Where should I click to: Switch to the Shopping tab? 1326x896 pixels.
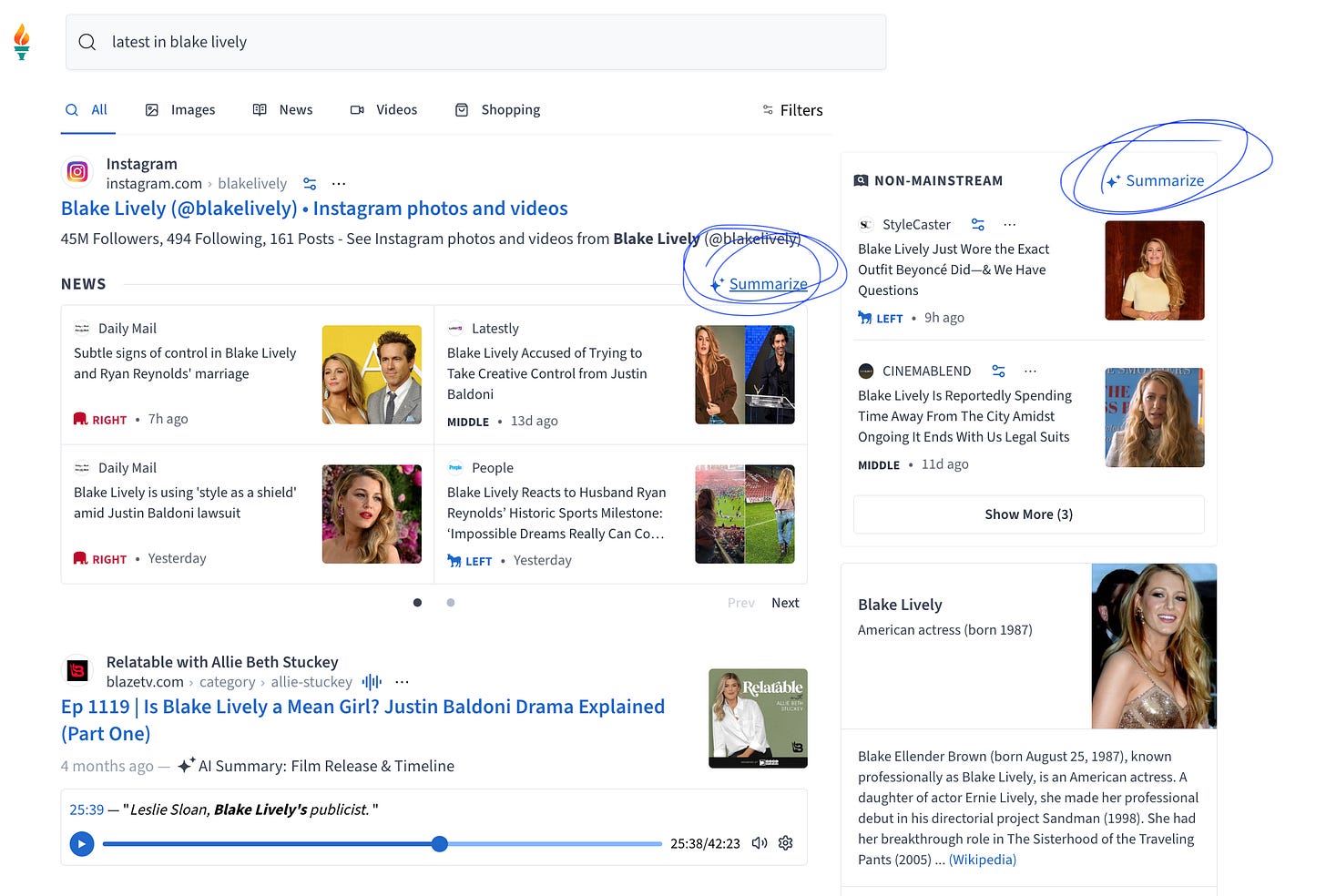[x=497, y=110]
